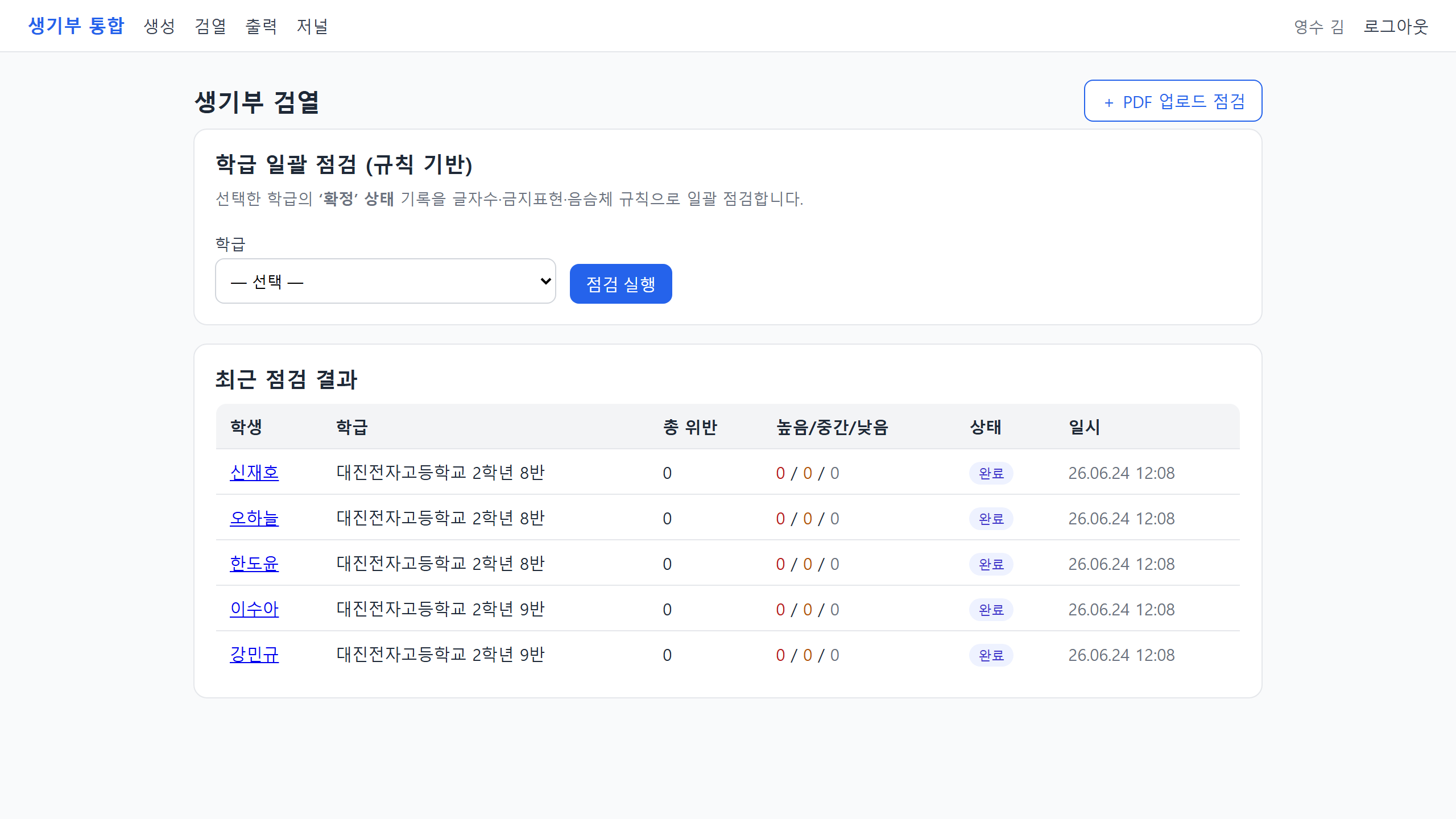The image size is (1456, 819).
Task: Click the + PDF 업로드 점검 button
Action: coord(1173,101)
